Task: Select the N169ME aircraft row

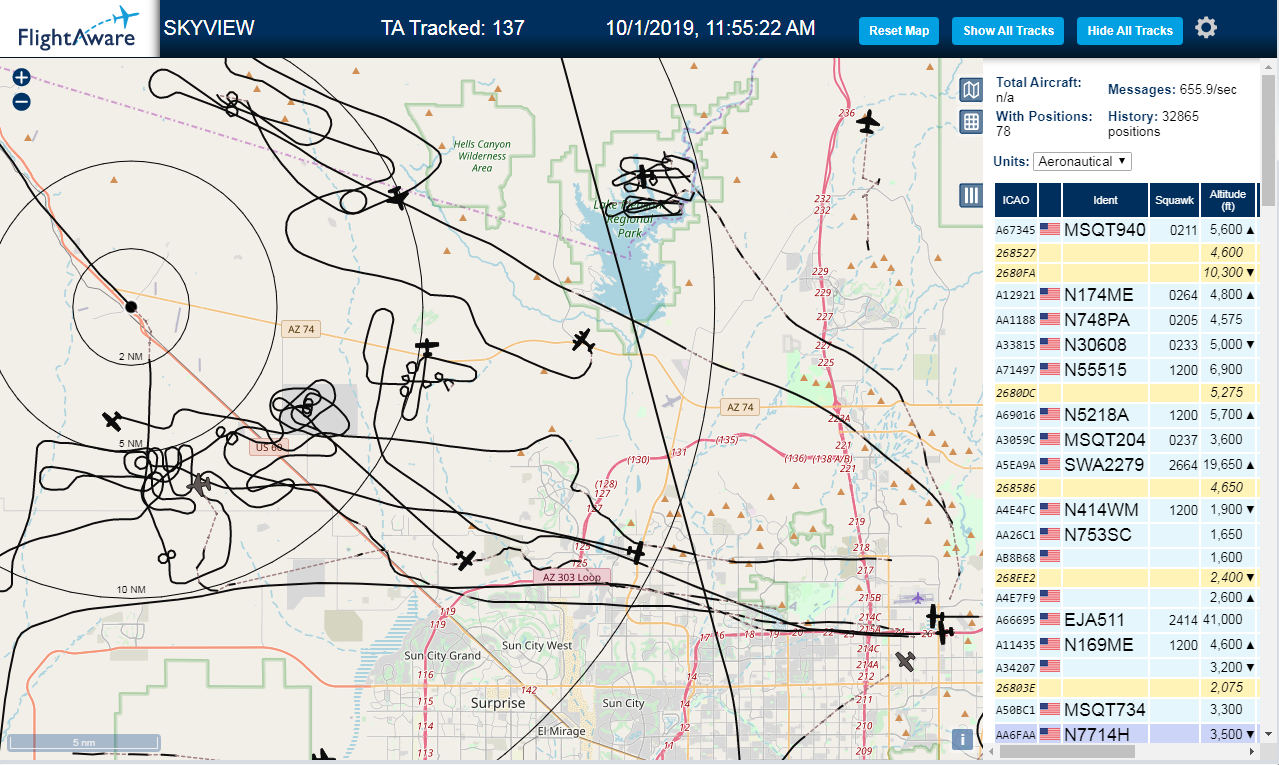Action: 1125,645
